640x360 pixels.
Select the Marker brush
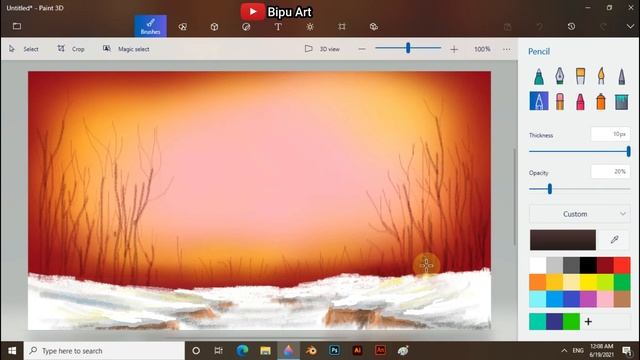[x=539, y=76]
